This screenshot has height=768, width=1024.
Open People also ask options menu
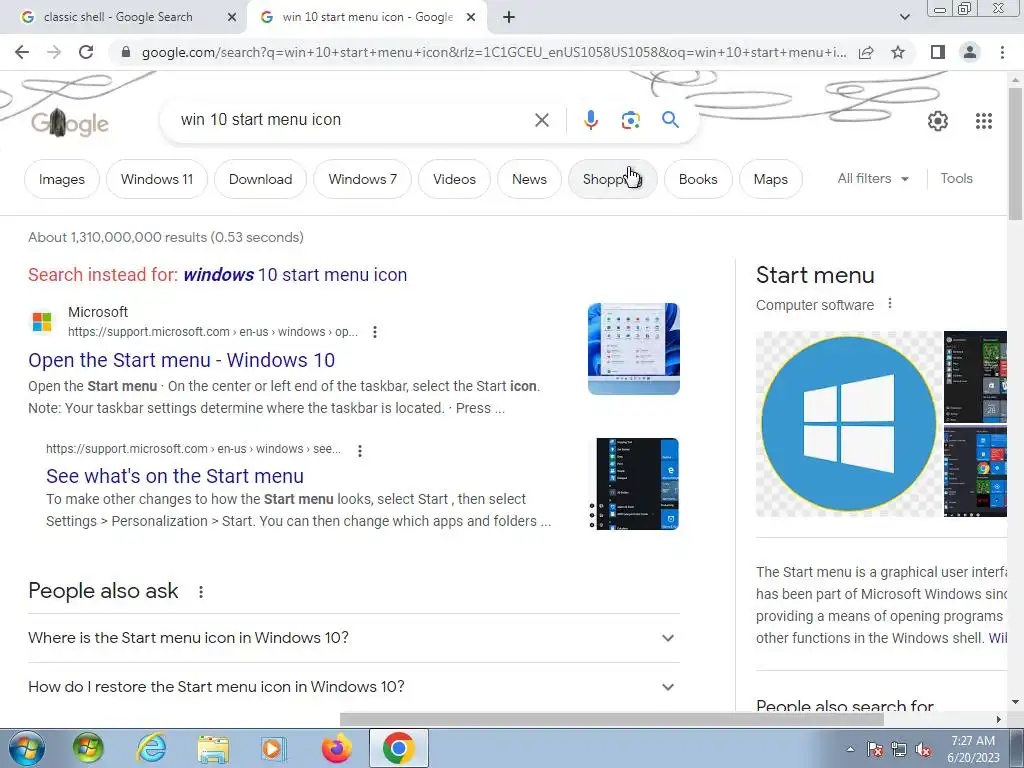(x=201, y=592)
